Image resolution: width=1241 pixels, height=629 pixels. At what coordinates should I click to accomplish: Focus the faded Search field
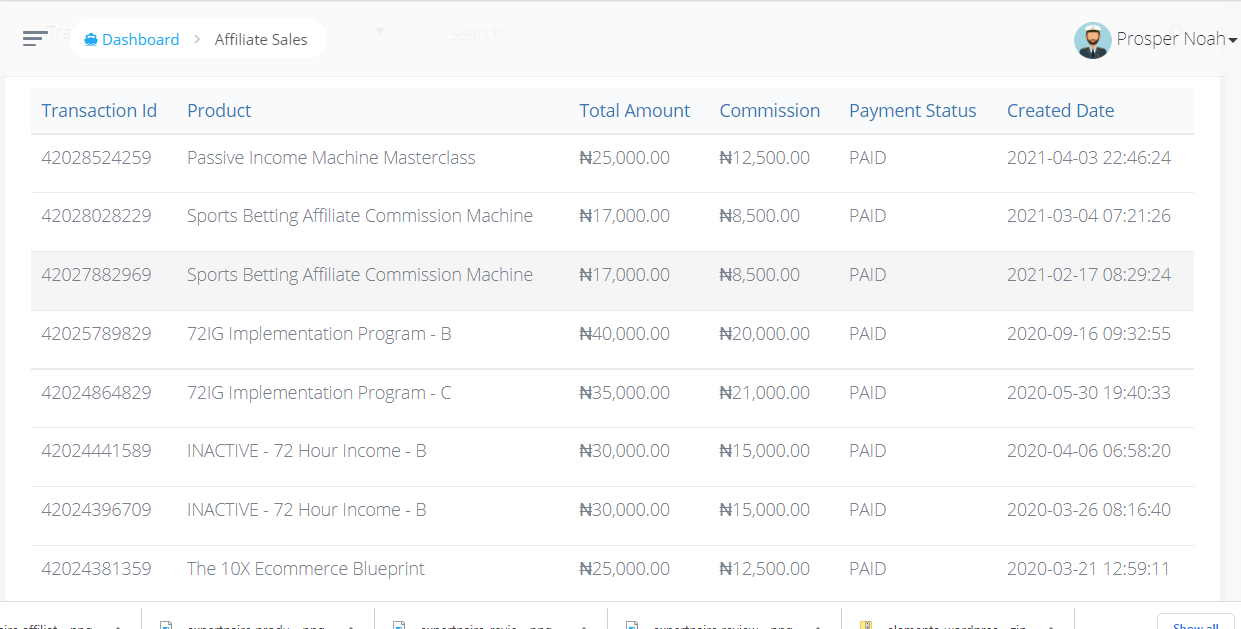pos(475,34)
